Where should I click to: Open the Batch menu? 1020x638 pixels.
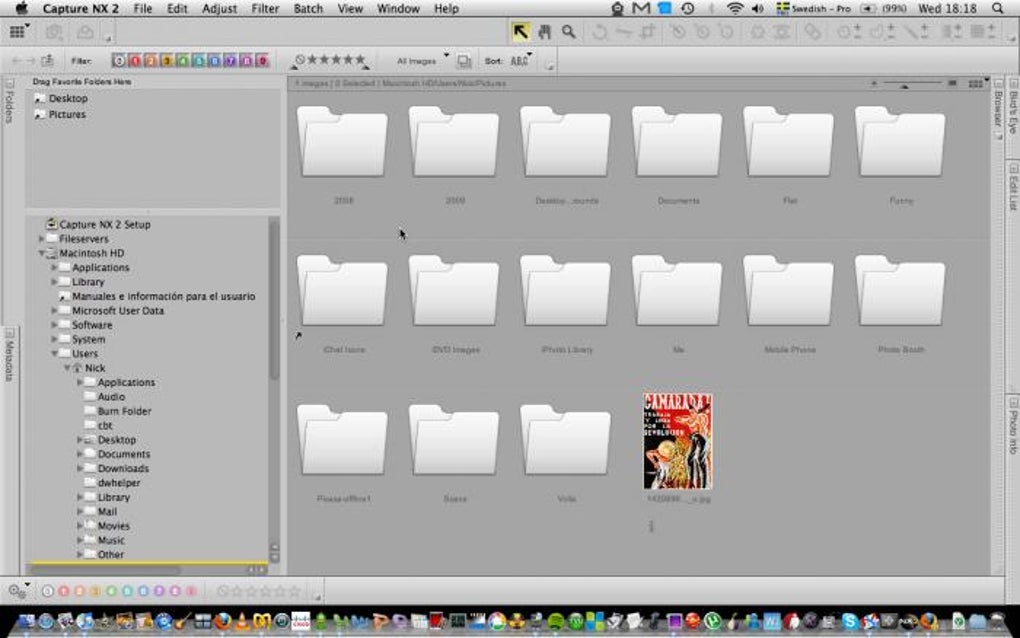click(308, 9)
